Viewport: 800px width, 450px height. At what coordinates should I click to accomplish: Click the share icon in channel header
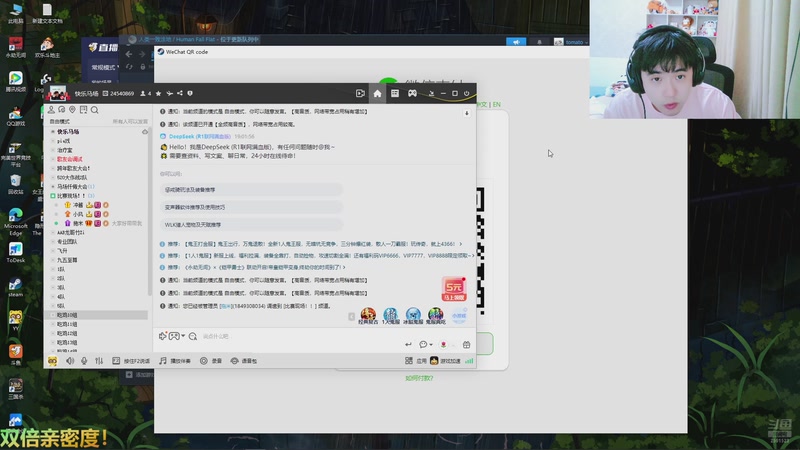pyautogui.click(x=180, y=93)
